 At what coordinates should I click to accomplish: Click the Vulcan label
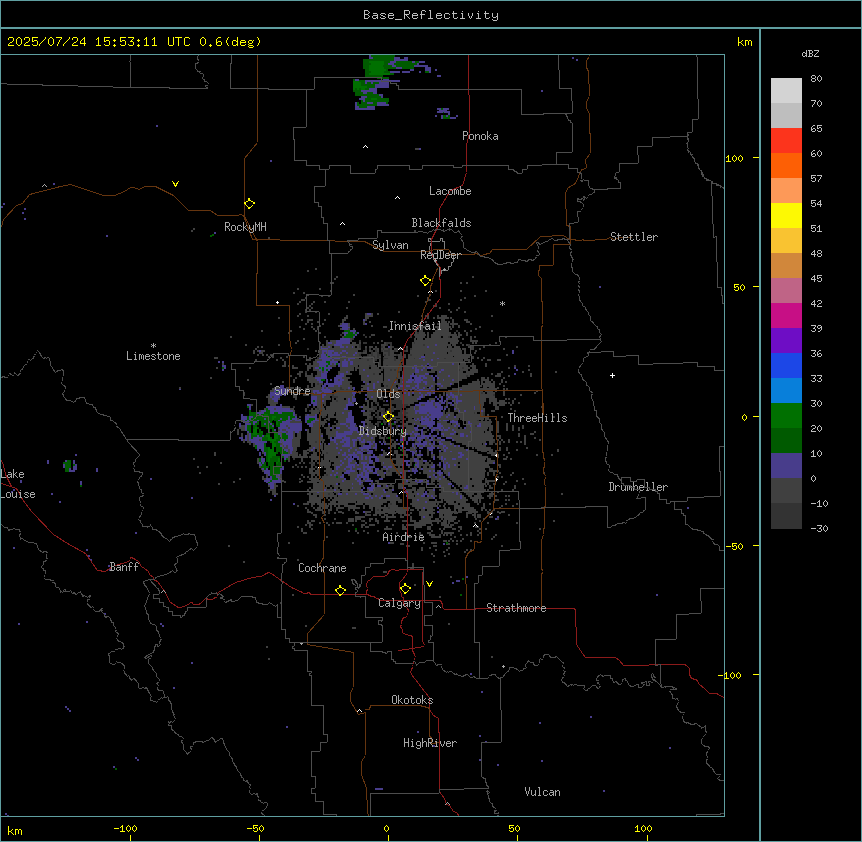[x=542, y=792]
